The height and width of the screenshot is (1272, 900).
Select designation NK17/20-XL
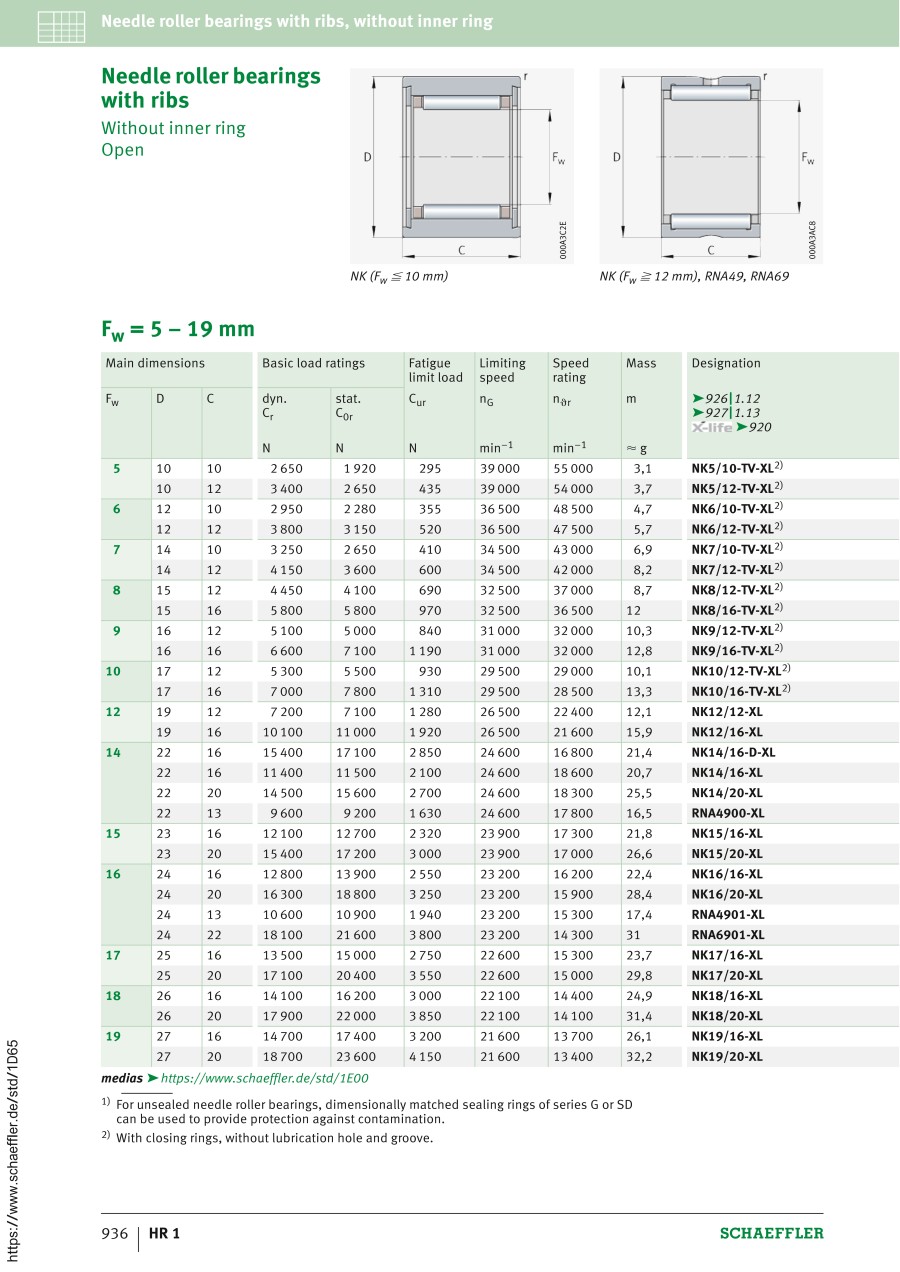point(727,975)
